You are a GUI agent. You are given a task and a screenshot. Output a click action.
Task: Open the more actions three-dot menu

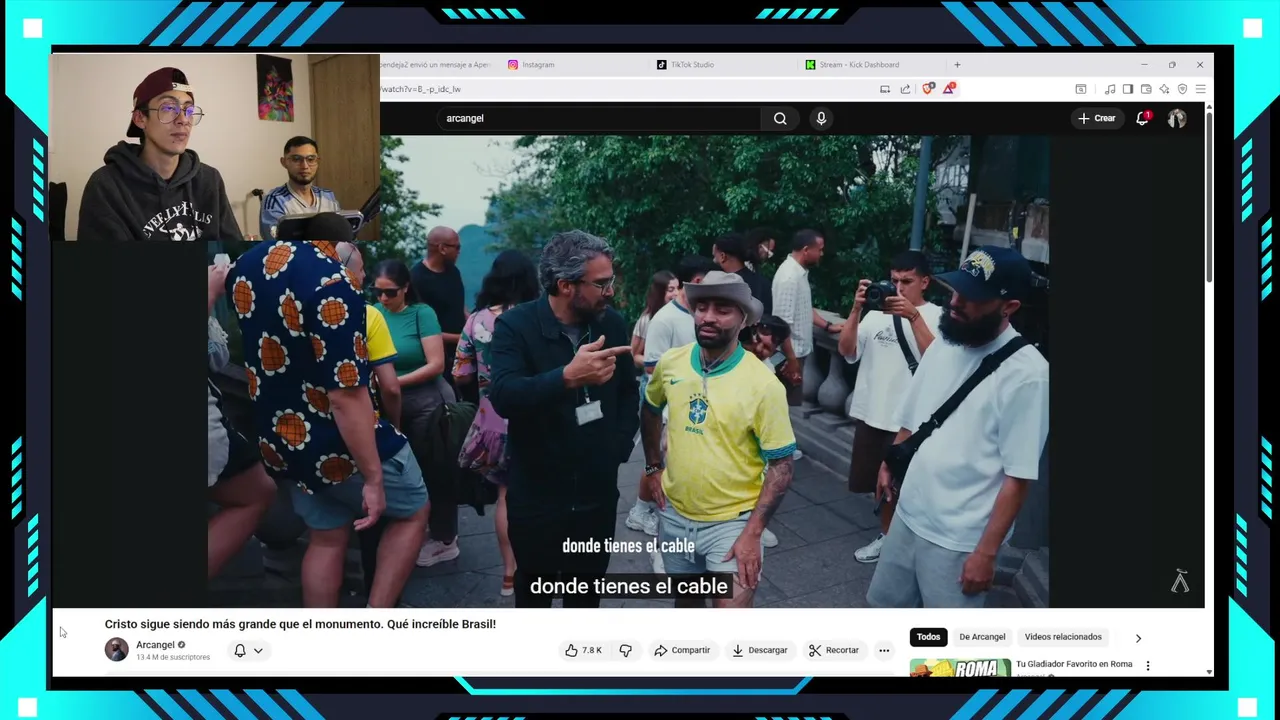coord(884,651)
